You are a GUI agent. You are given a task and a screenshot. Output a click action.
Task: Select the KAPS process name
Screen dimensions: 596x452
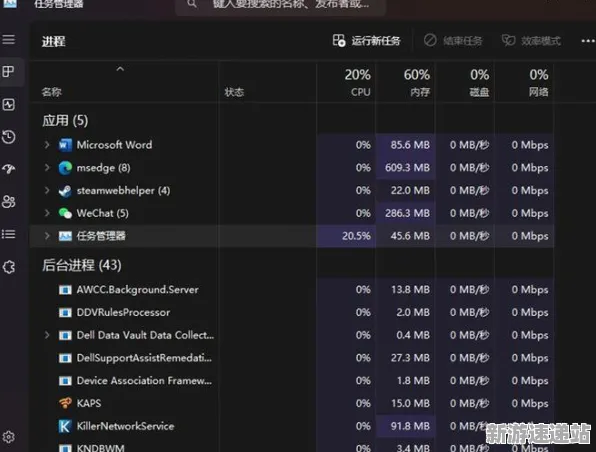click(89, 403)
